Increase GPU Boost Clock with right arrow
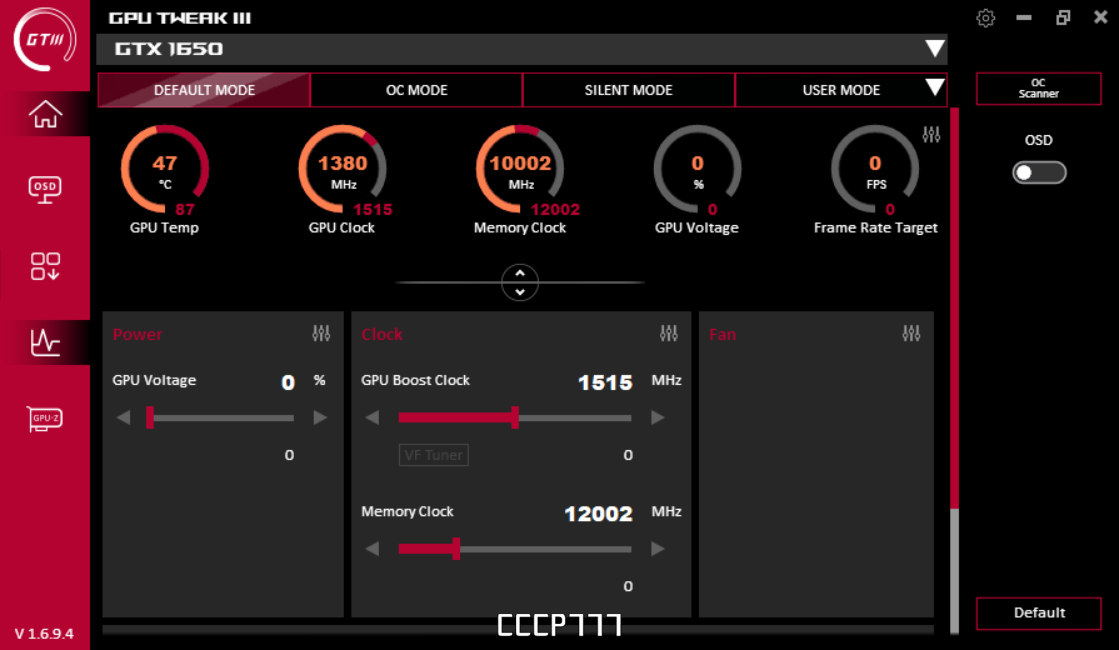1119x650 pixels. point(658,417)
